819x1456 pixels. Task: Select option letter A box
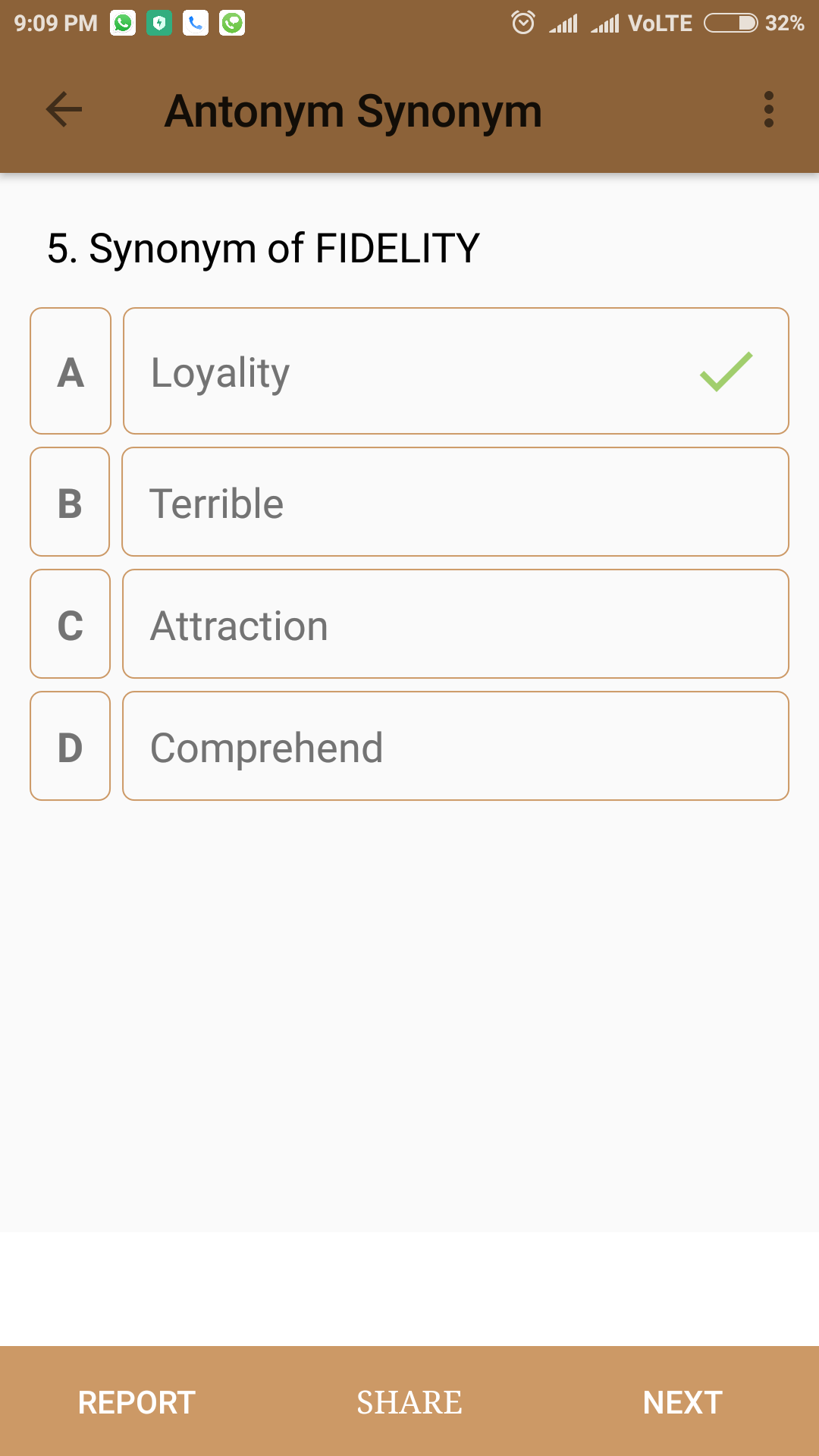tap(71, 371)
